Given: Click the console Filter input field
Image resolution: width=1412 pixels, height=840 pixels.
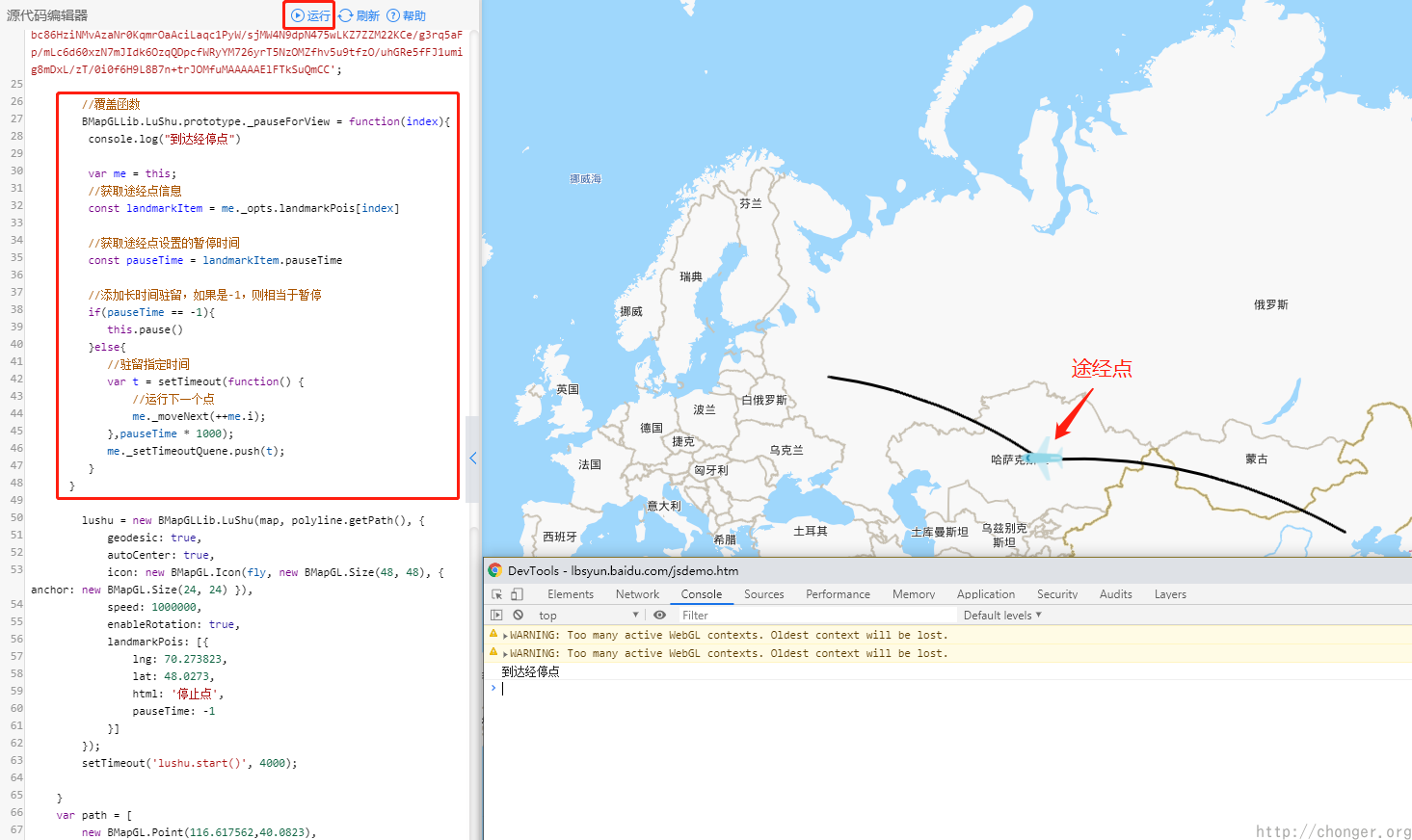Looking at the screenshot, I should [x=814, y=615].
